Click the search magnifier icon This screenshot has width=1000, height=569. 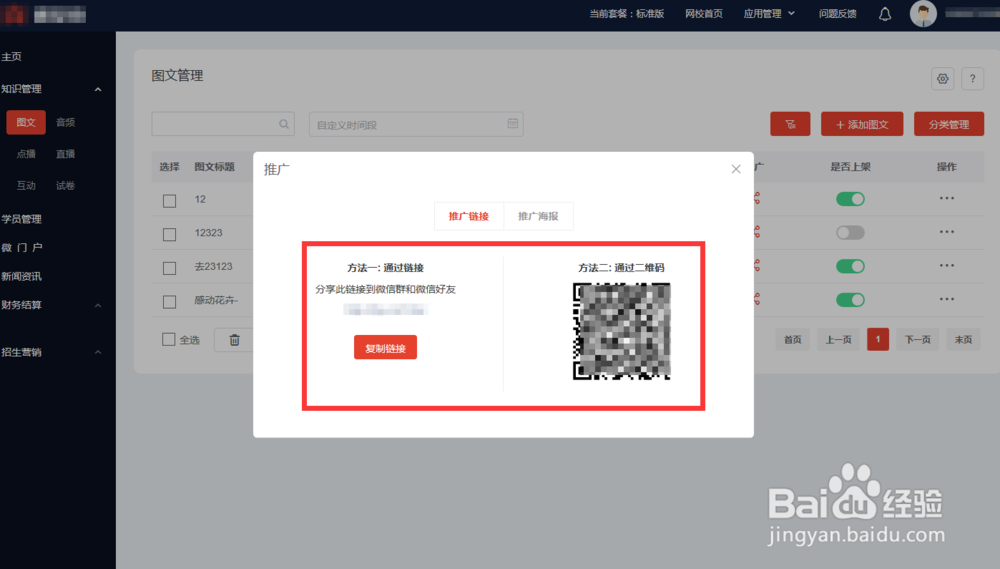tap(284, 124)
